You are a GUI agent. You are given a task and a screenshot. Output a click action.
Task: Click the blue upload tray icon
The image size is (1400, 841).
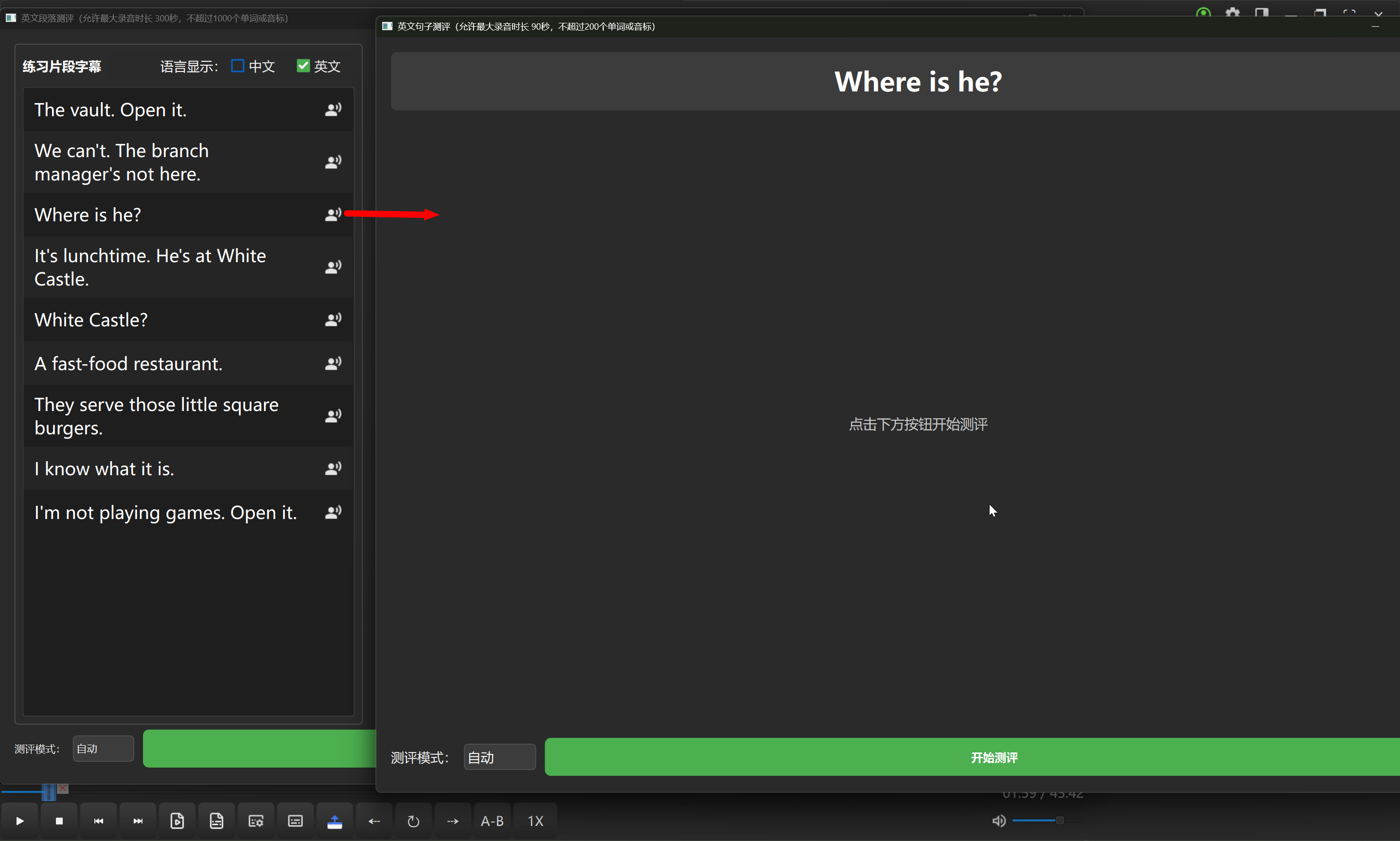click(334, 821)
